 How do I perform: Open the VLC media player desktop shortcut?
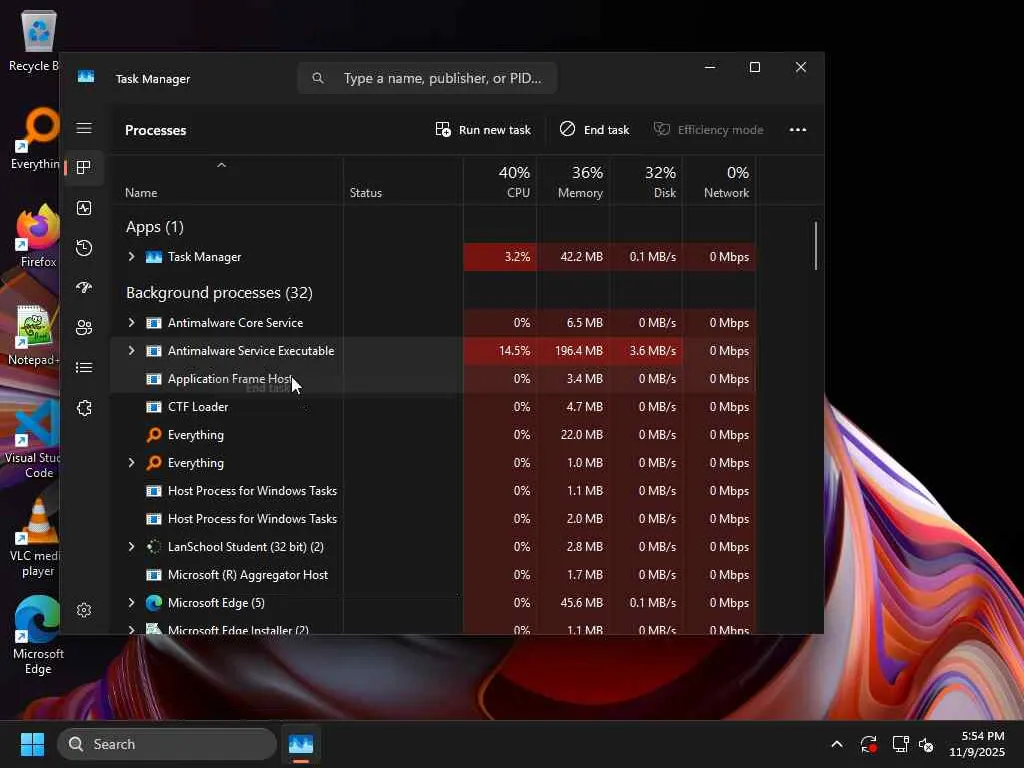(36, 538)
